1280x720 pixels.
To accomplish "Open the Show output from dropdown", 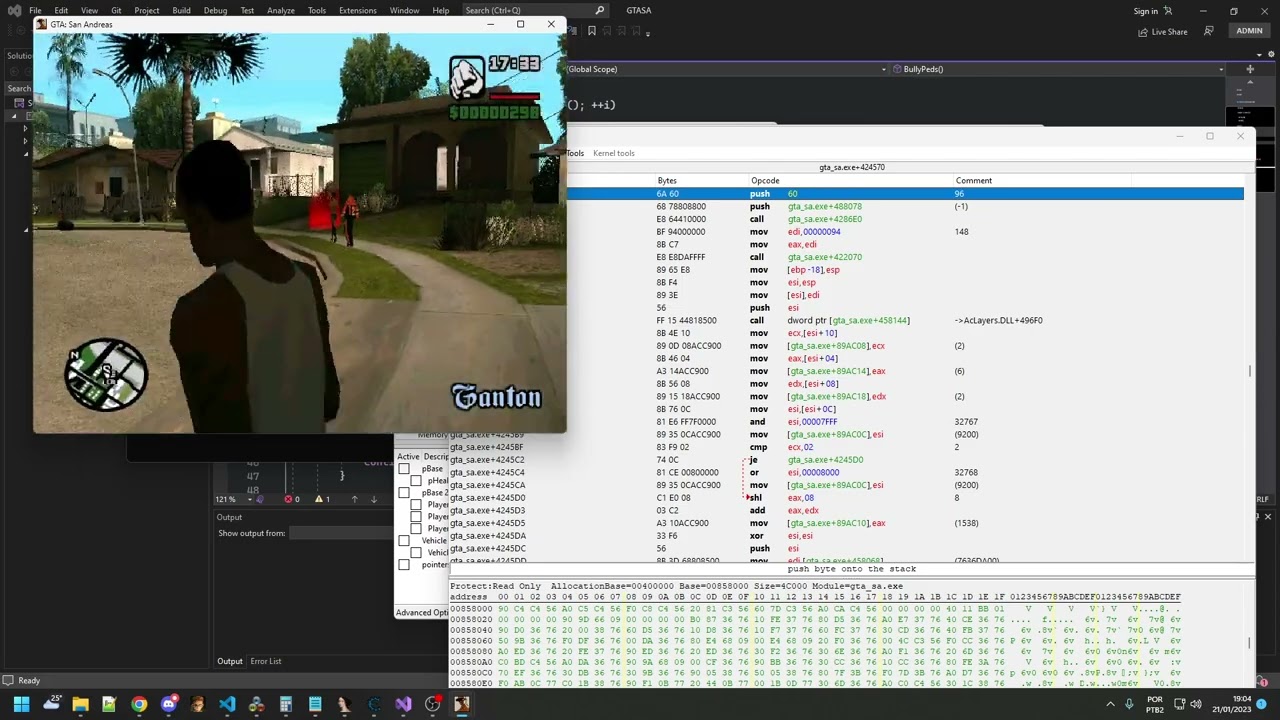I will (342, 533).
